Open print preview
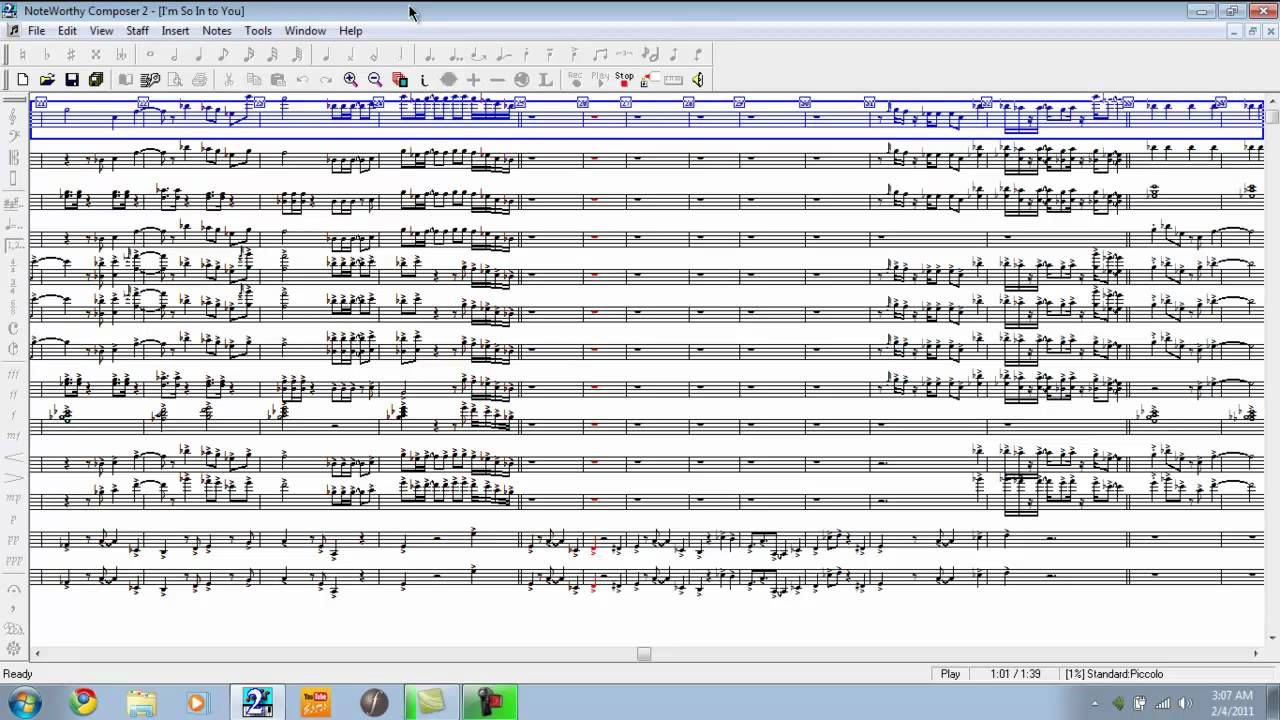This screenshot has height=720, width=1280. 175,80
